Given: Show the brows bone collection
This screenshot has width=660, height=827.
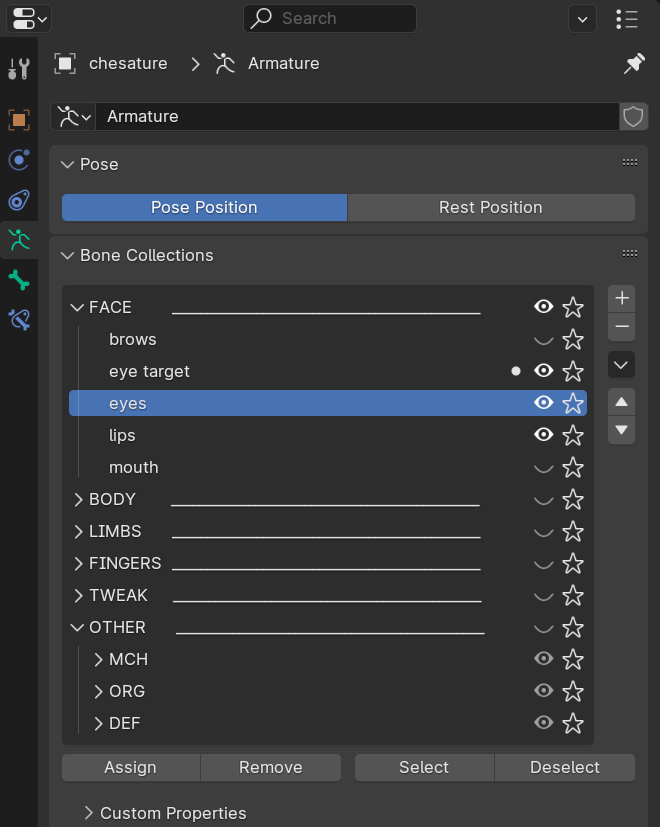Looking at the screenshot, I should (543, 340).
